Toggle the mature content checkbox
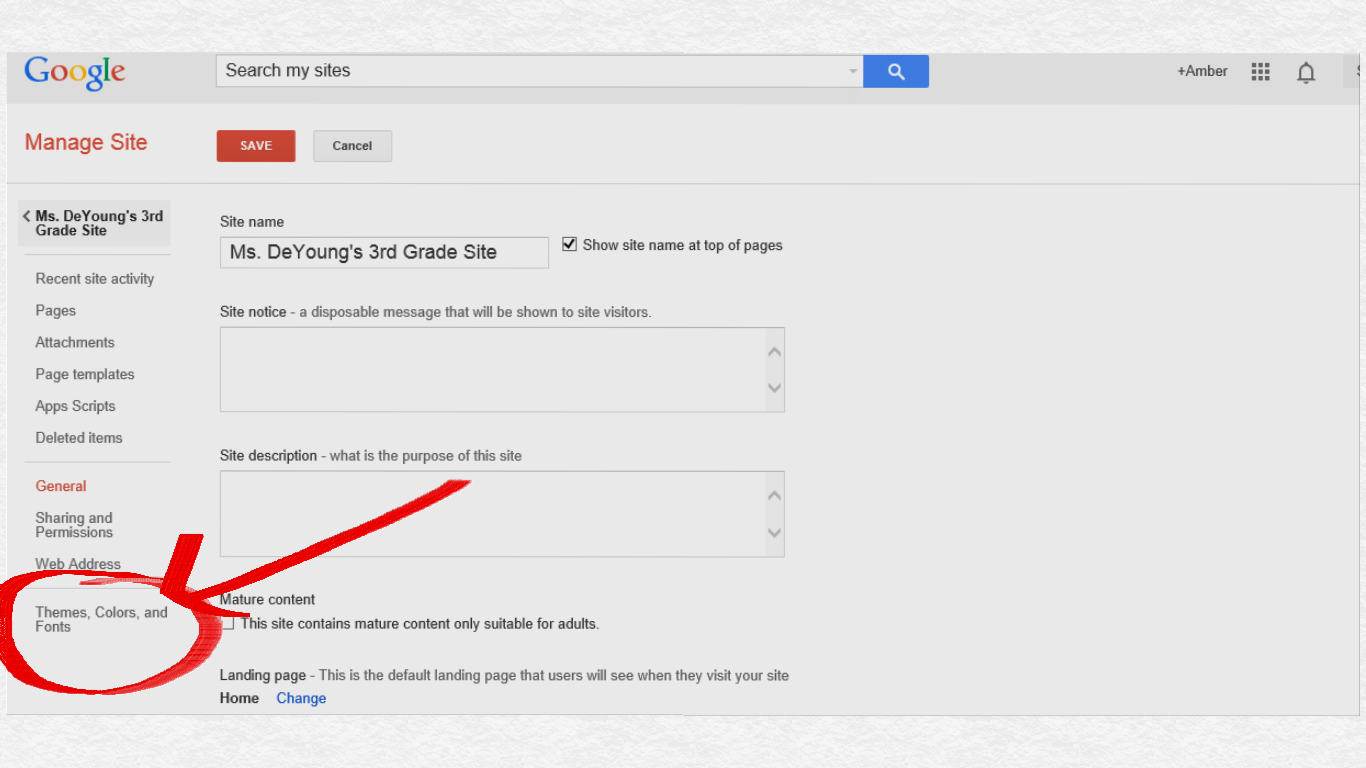The height and width of the screenshot is (768, 1366). click(x=228, y=623)
